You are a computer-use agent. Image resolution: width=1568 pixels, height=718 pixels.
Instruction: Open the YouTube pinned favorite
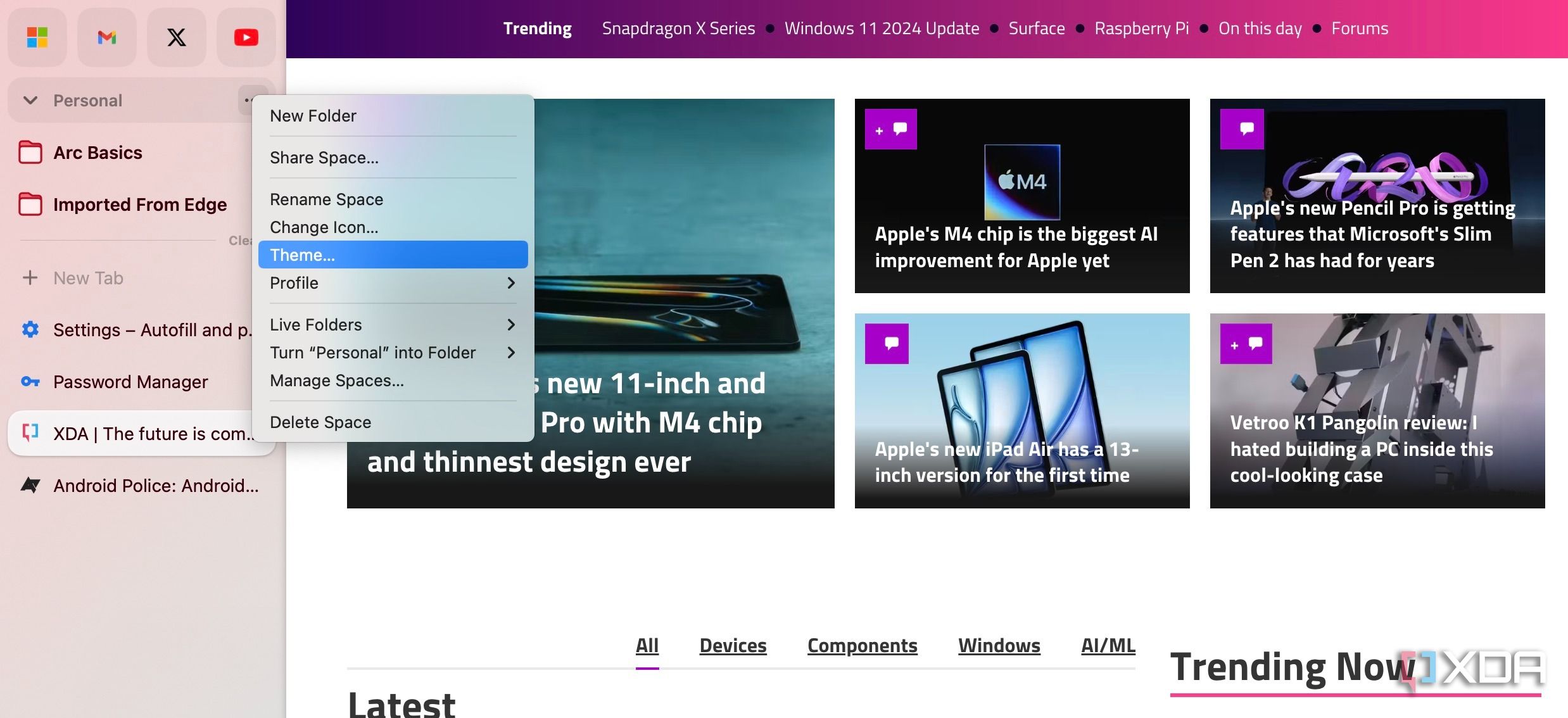(x=246, y=37)
